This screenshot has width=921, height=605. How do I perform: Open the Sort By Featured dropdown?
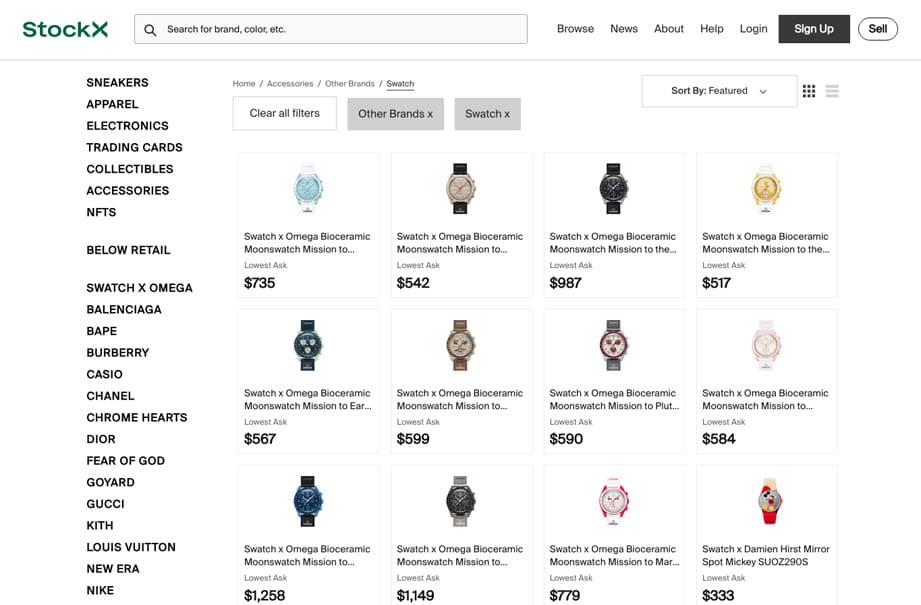(x=719, y=91)
